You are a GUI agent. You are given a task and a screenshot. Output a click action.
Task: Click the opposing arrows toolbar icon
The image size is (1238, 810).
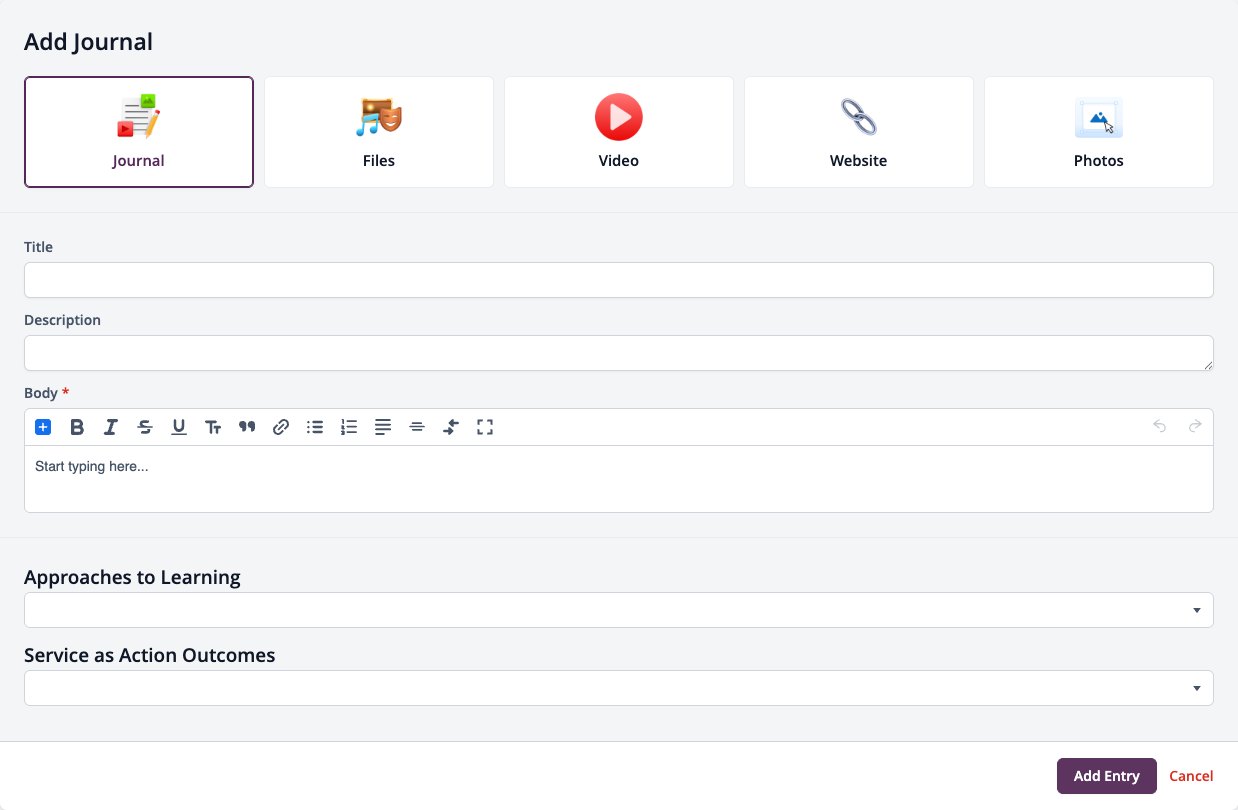451,427
